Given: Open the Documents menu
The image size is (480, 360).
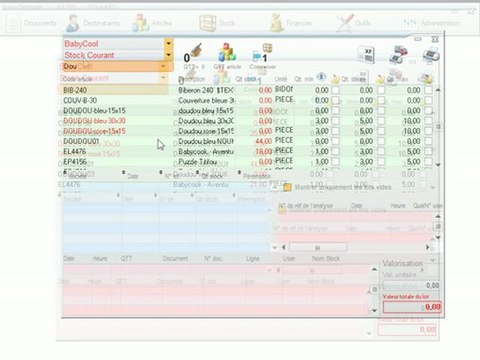Looking at the screenshot, I should [x=32, y=23].
